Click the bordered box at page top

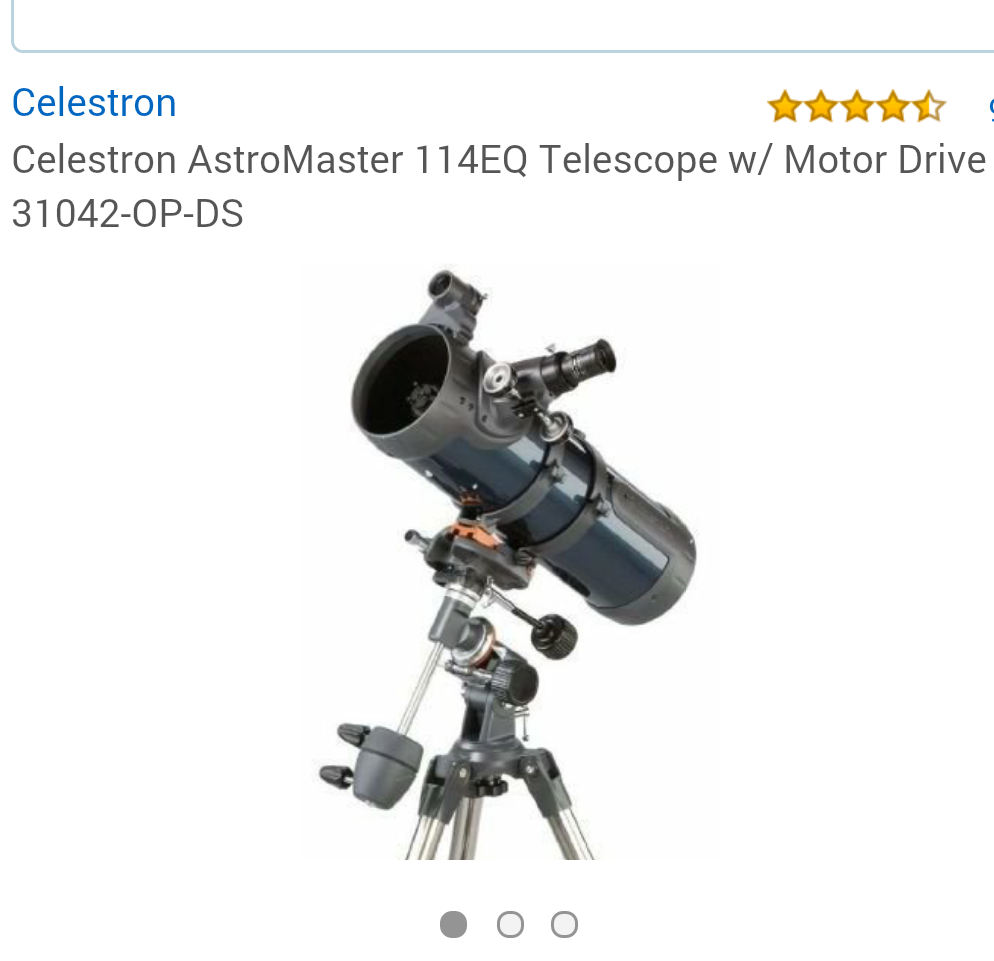point(503,25)
